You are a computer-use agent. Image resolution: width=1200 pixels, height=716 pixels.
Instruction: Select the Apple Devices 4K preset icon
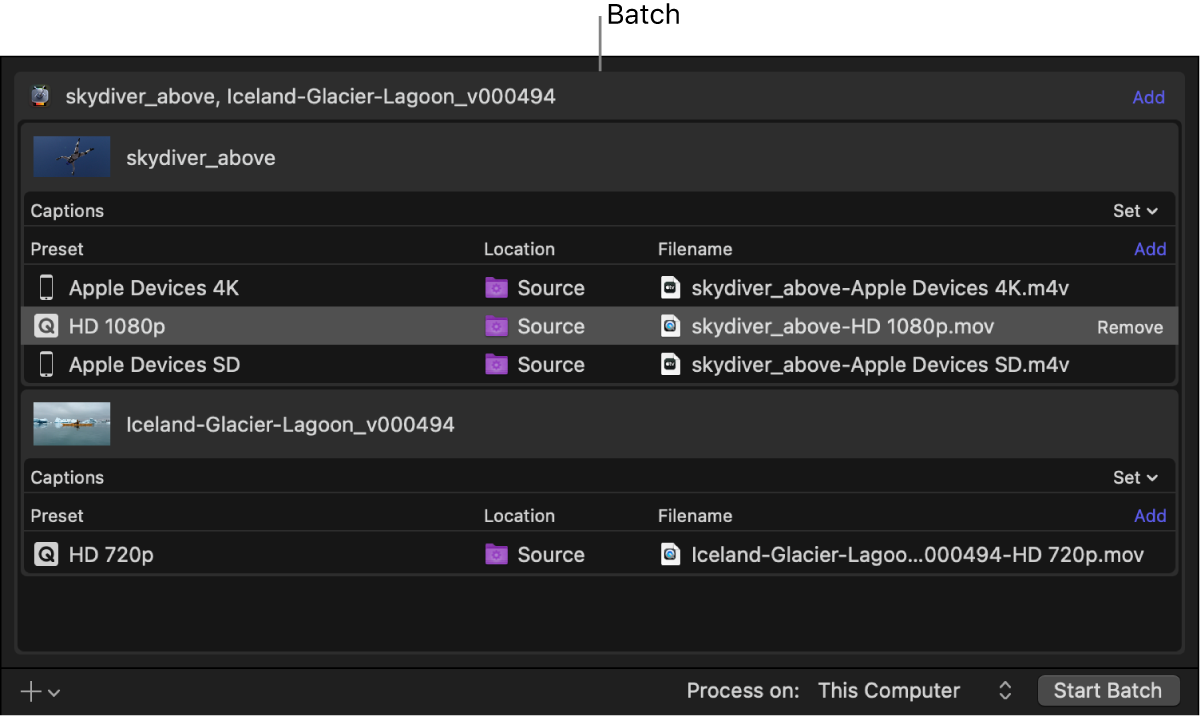coord(46,287)
